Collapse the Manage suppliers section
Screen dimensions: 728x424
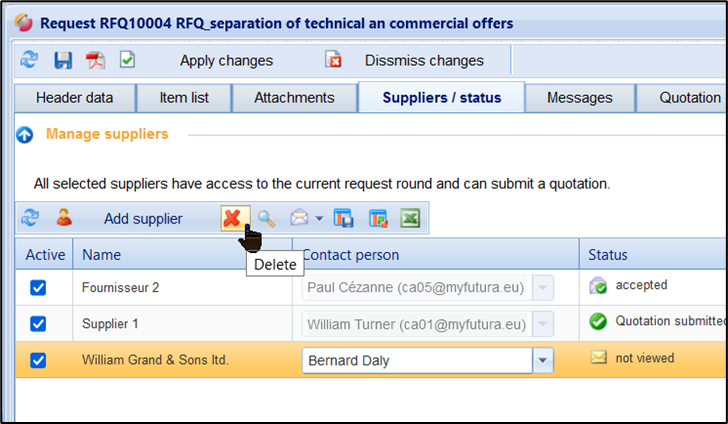[25, 134]
